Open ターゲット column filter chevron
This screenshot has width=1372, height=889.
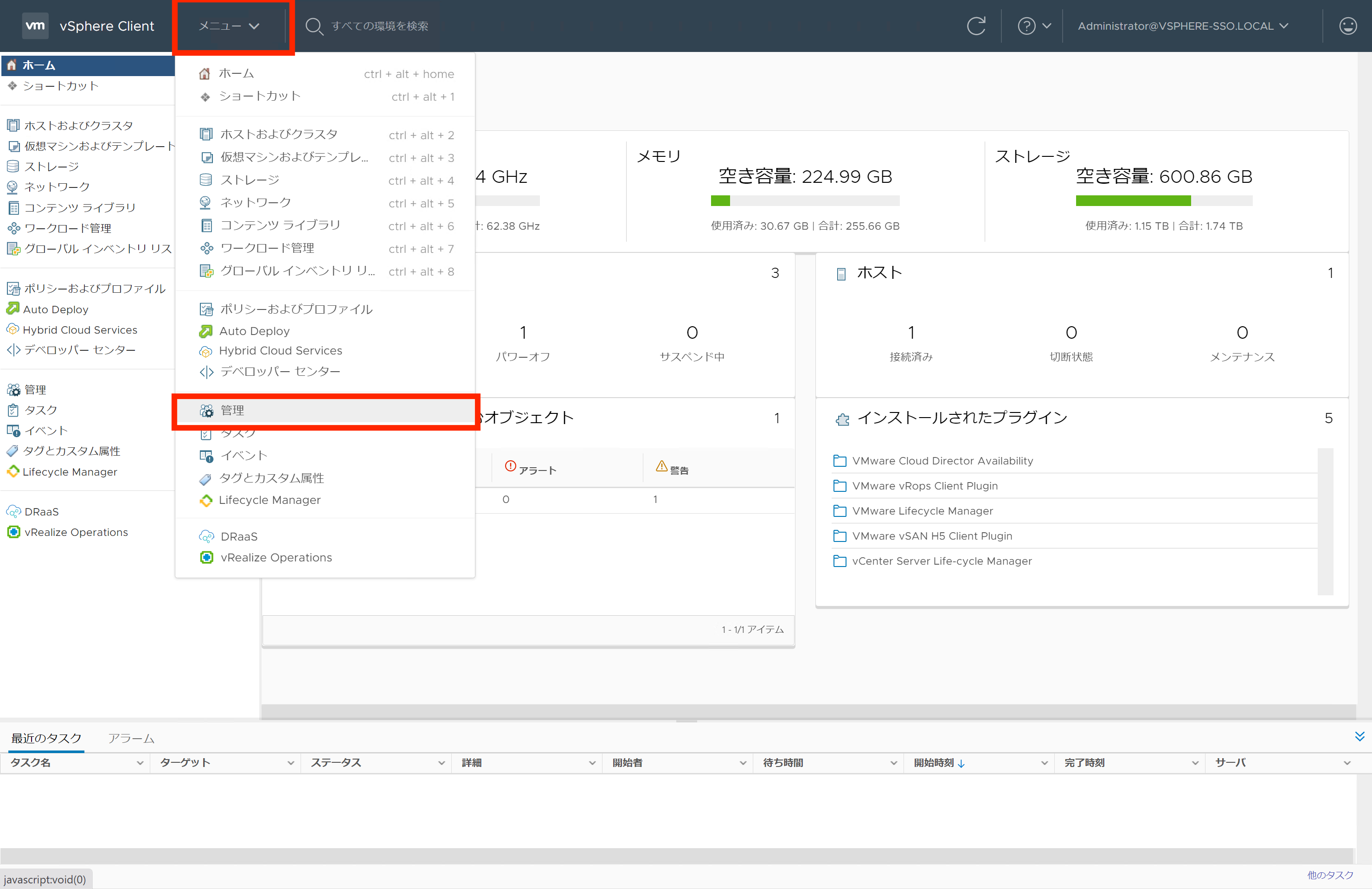290,763
